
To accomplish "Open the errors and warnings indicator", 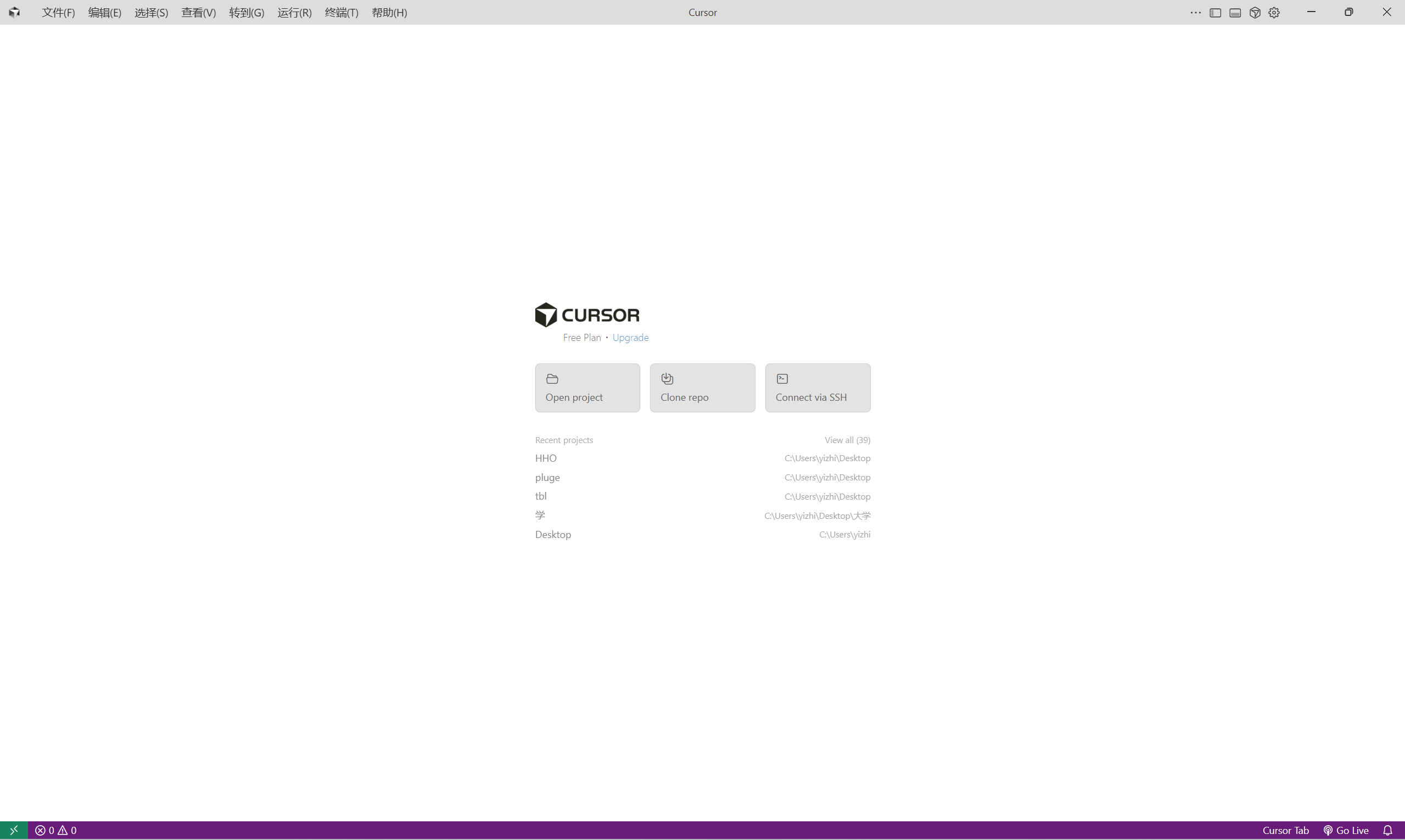I will point(55,830).
